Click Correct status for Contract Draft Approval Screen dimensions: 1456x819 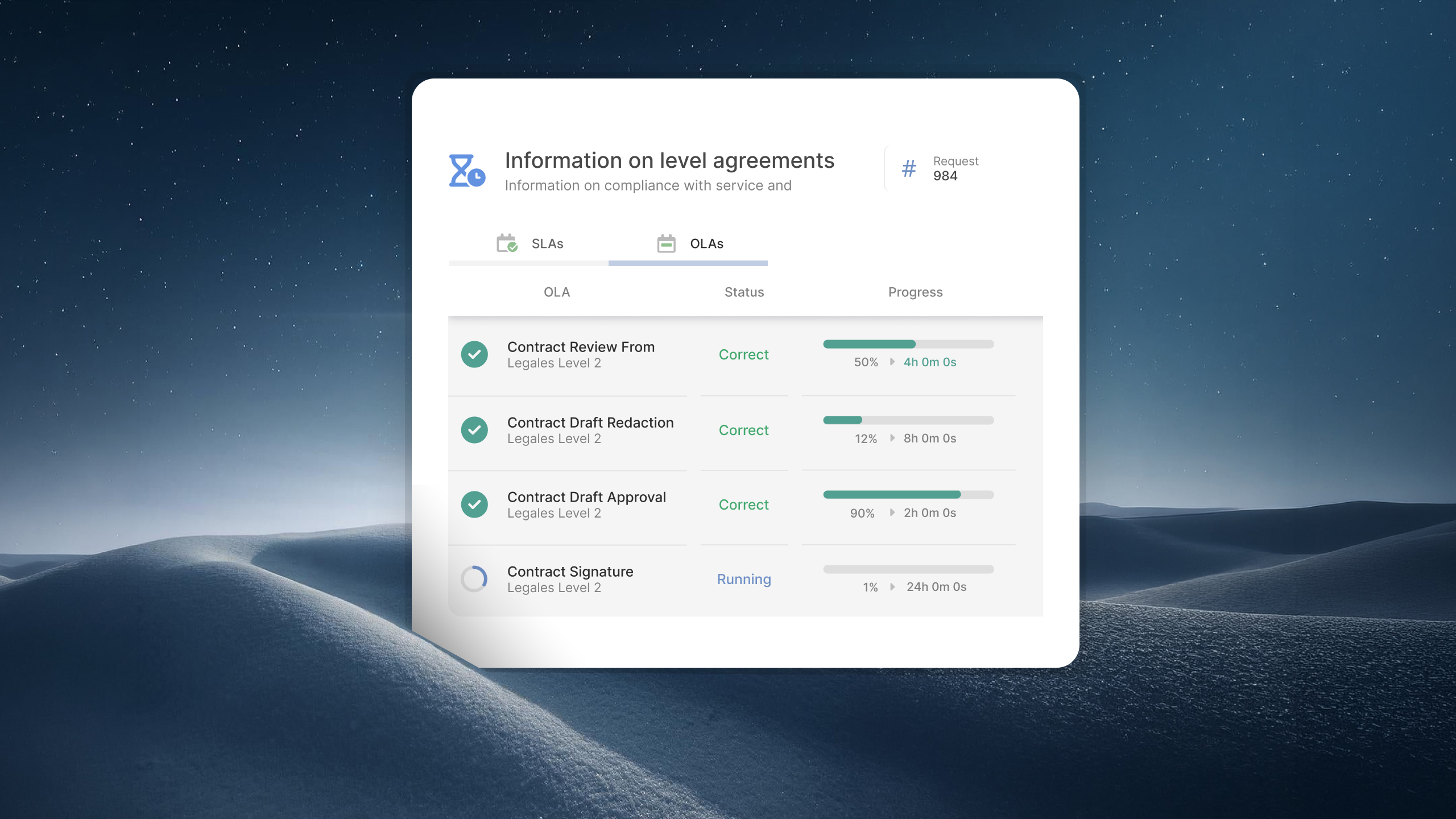[743, 504]
